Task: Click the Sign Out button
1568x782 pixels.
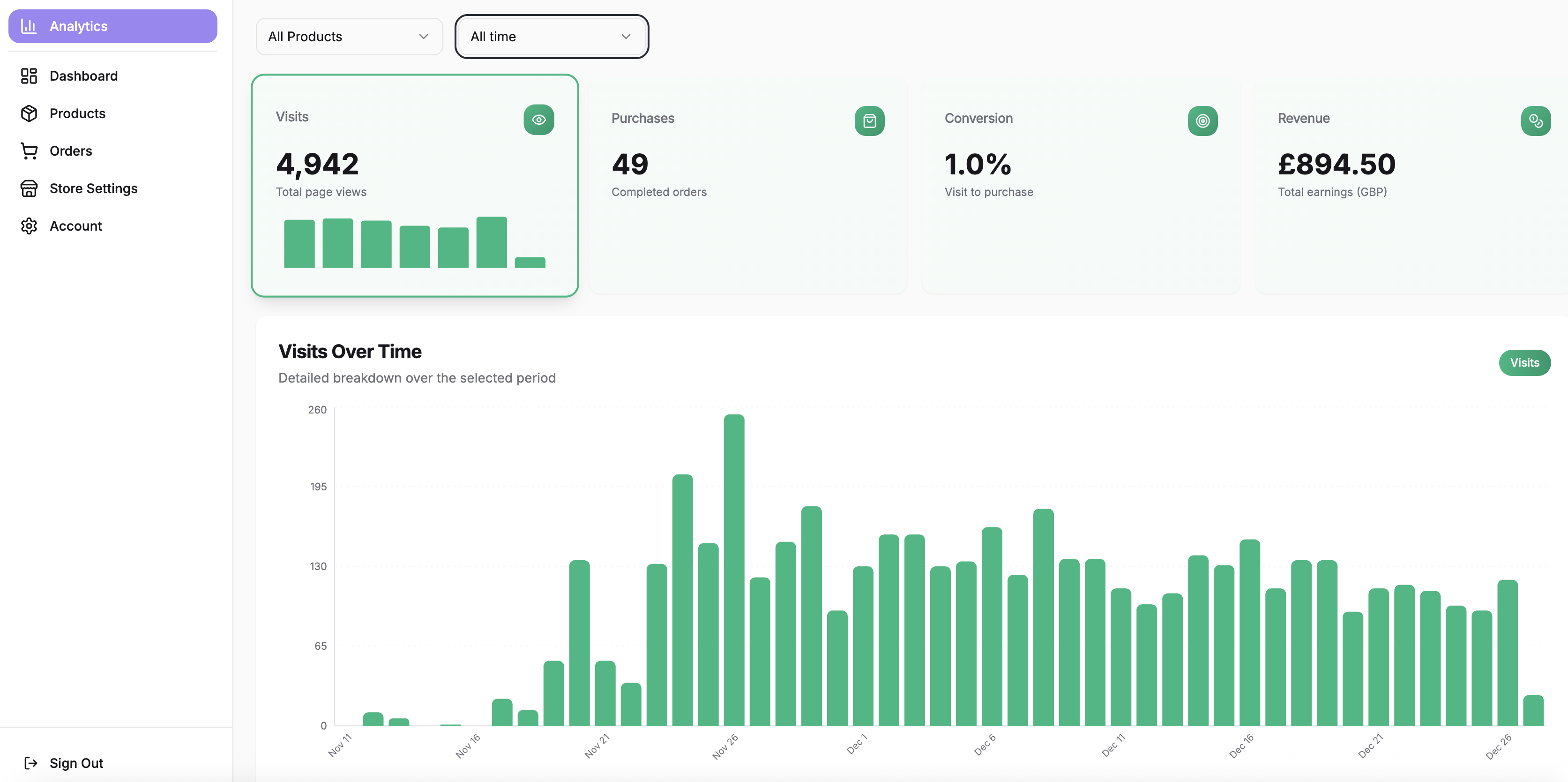Action: click(76, 762)
